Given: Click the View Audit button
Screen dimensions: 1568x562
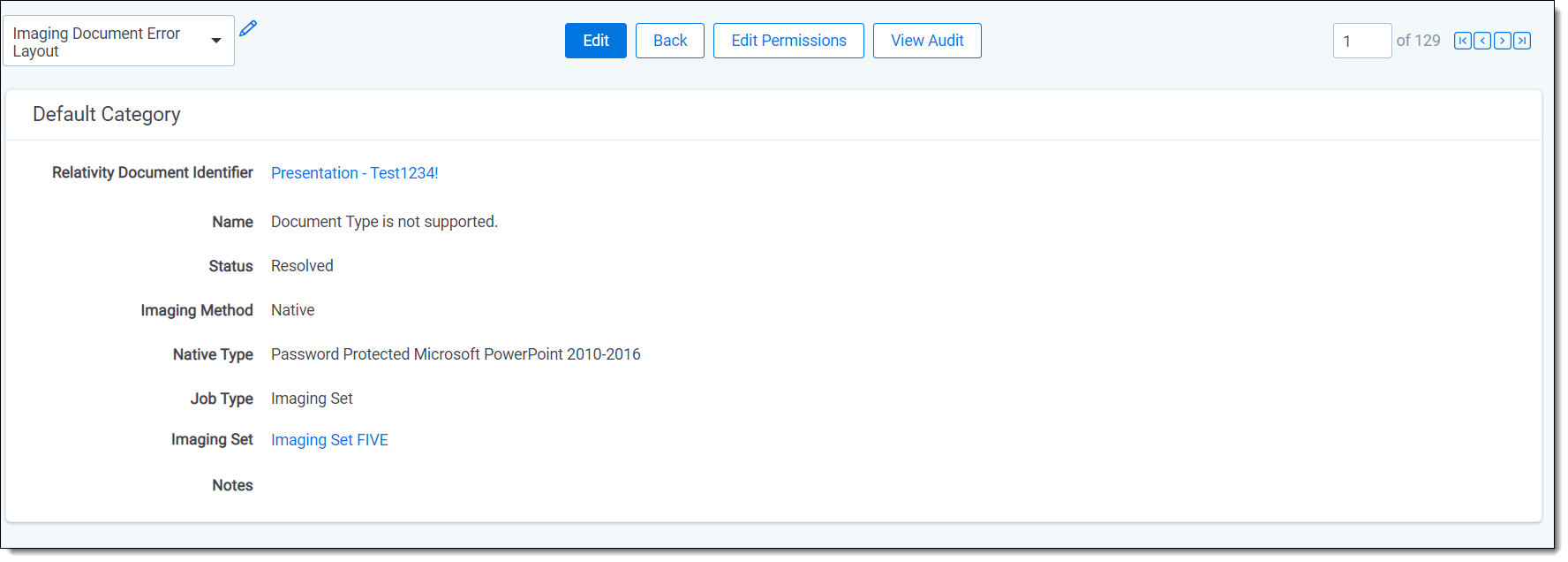Looking at the screenshot, I should pyautogui.click(x=926, y=41).
